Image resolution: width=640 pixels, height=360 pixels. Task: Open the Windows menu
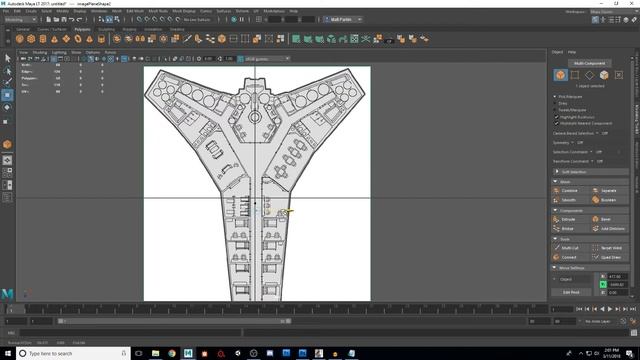click(99, 11)
